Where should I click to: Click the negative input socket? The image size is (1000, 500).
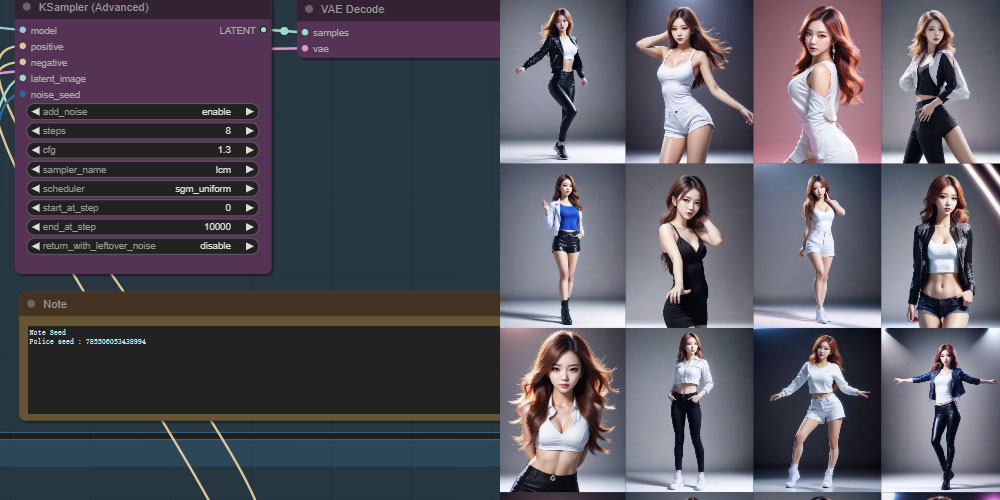[x=23, y=62]
